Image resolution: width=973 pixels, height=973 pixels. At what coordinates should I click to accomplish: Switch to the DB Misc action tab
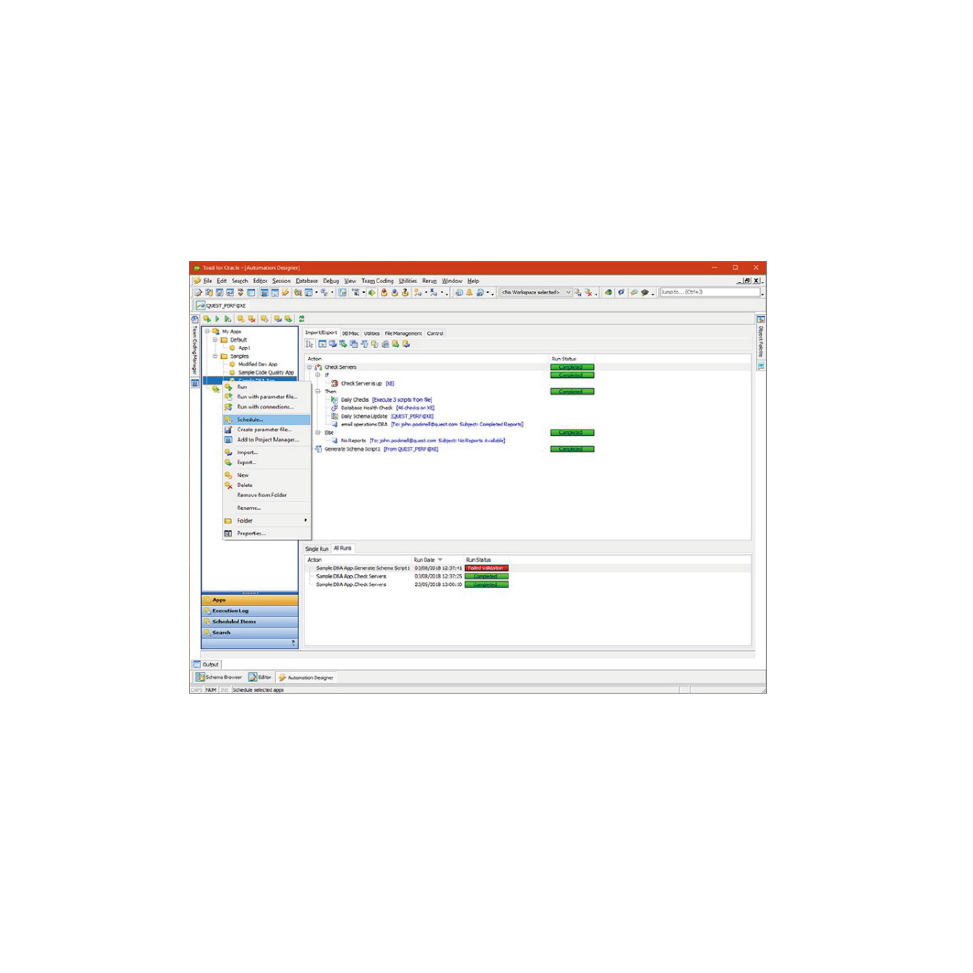pyautogui.click(x=351, y=333)
